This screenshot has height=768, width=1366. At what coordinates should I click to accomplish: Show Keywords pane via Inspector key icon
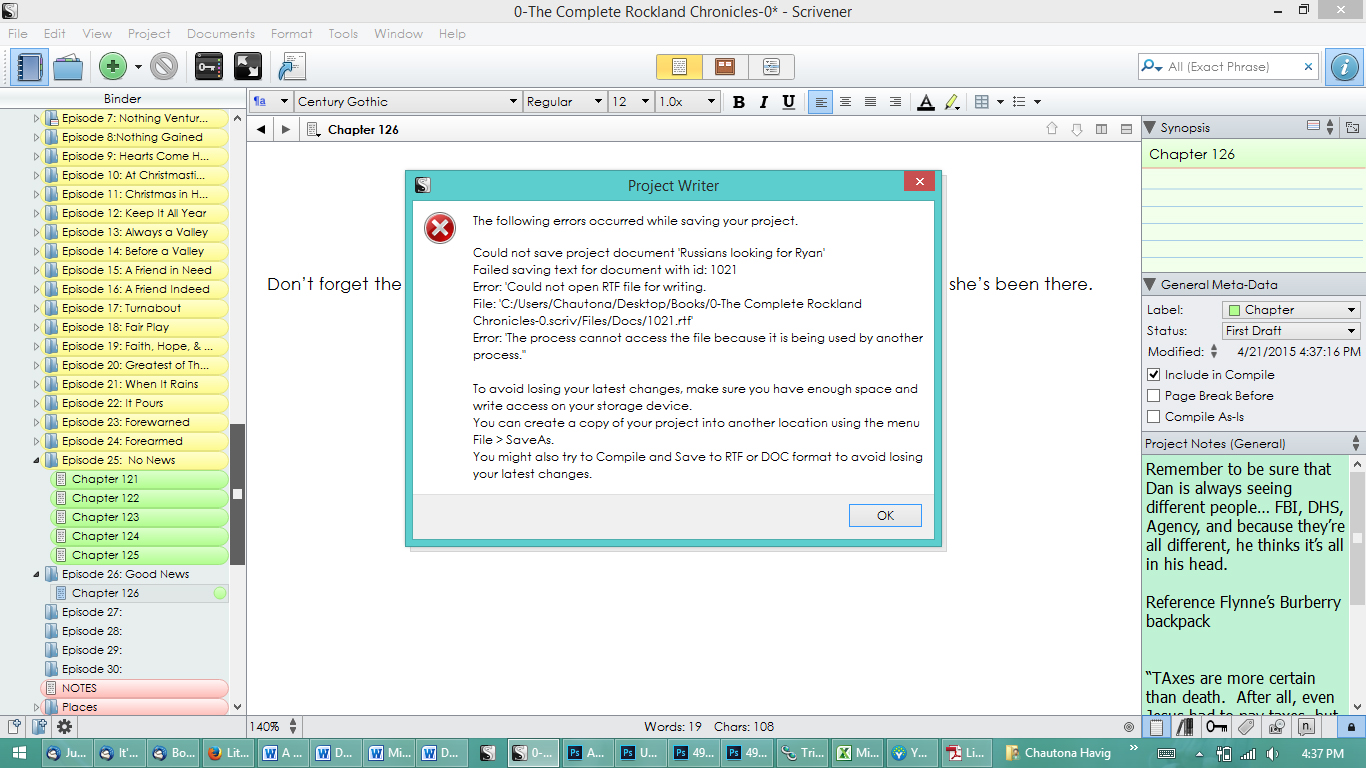tap(1216, 727)
